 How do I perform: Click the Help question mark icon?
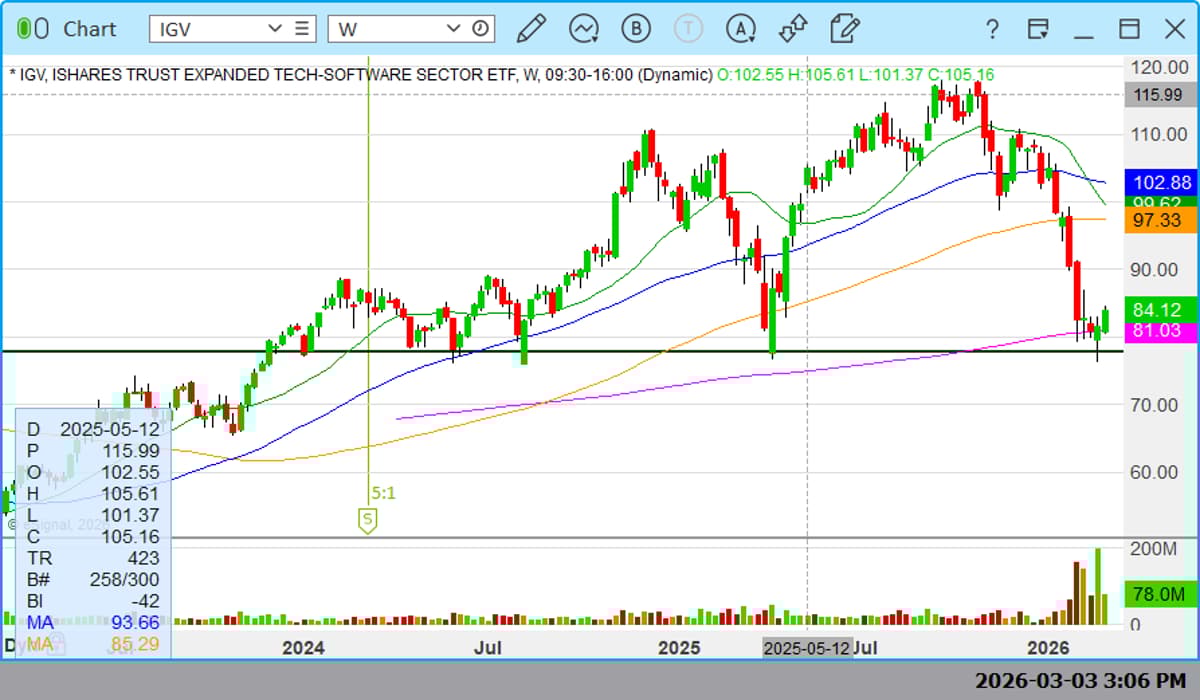coord(991,29)
